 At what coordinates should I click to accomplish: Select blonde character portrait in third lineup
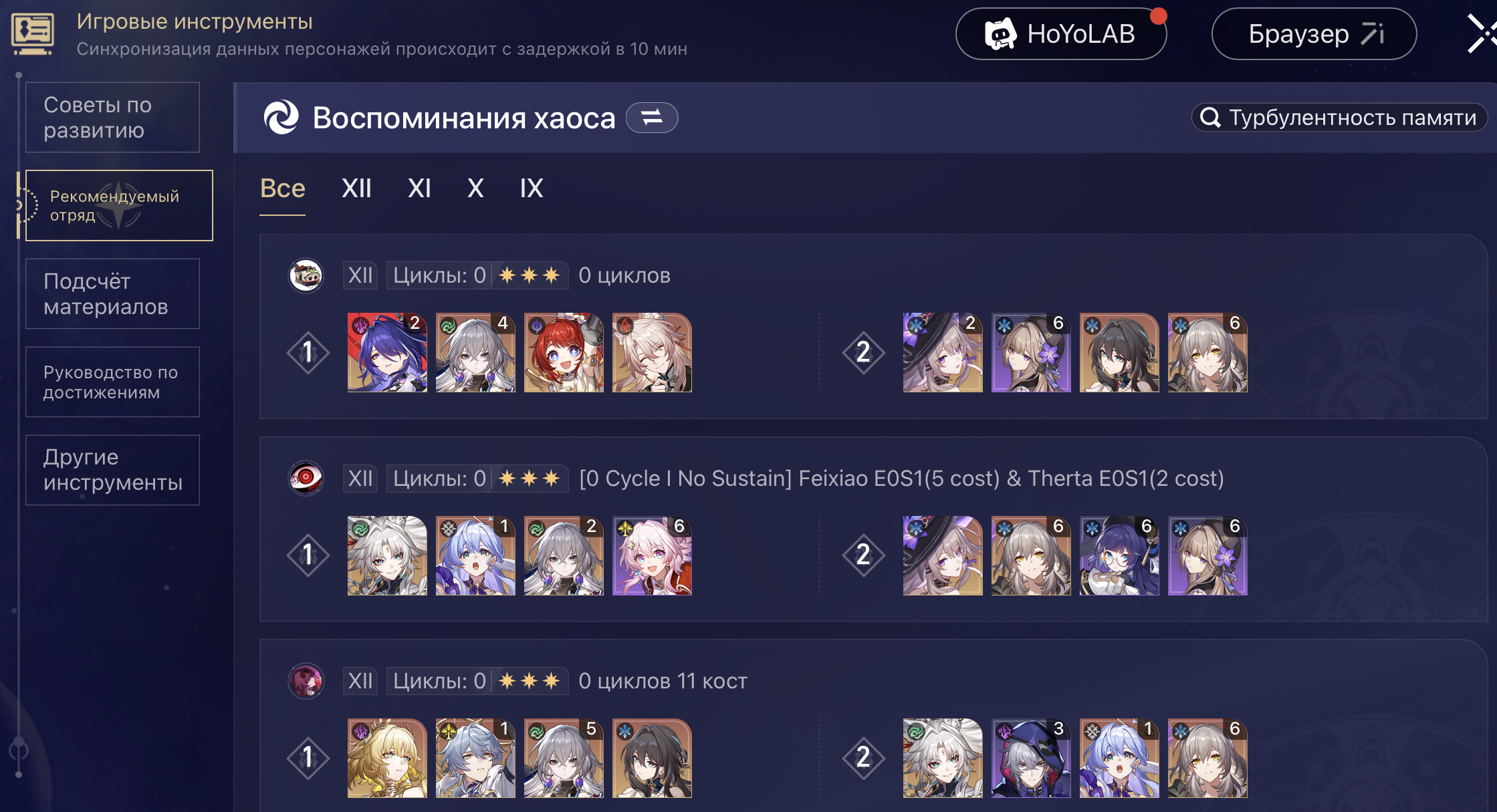point(387,759)
